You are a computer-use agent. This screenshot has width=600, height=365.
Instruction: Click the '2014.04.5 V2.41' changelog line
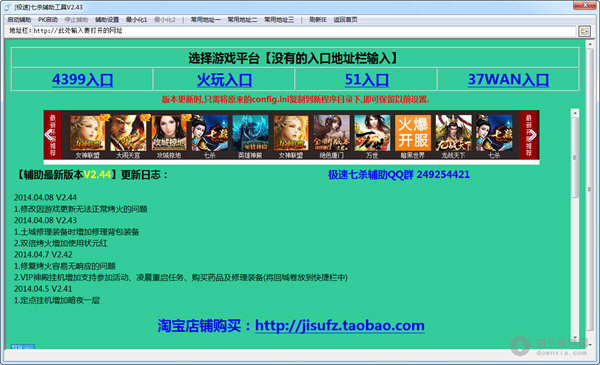pyautogui.click(x=43, y=288)
